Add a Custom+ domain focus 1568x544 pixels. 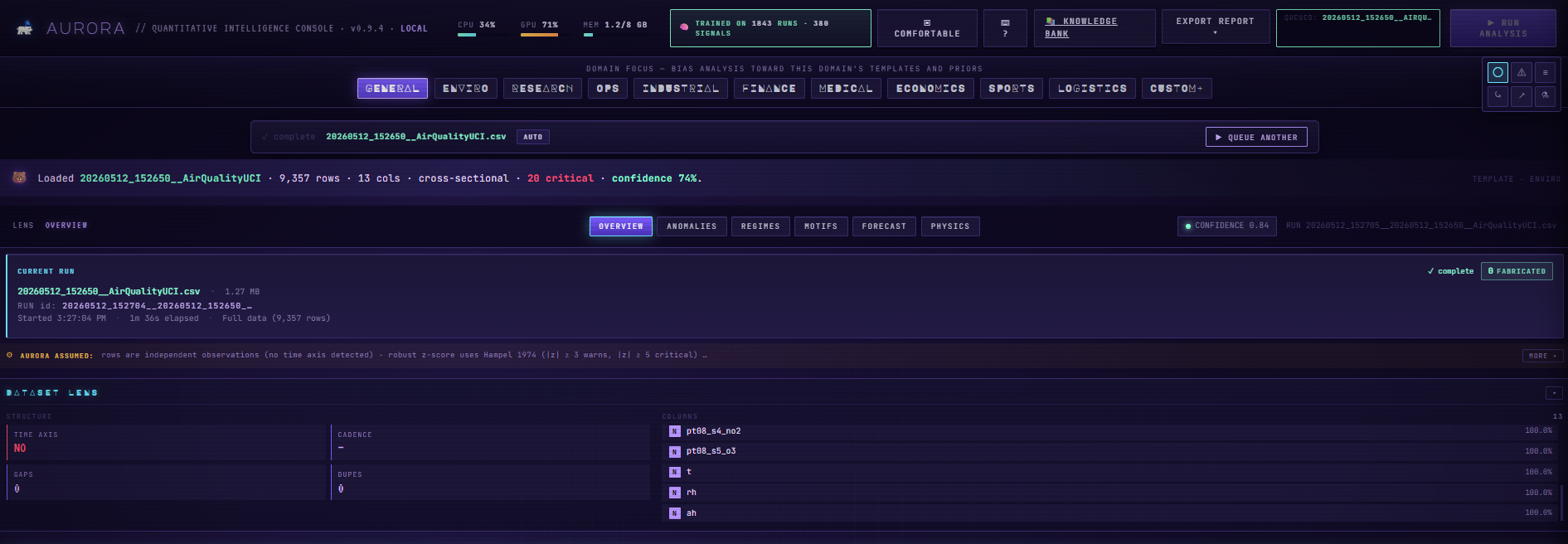(x=1177, y=88)
